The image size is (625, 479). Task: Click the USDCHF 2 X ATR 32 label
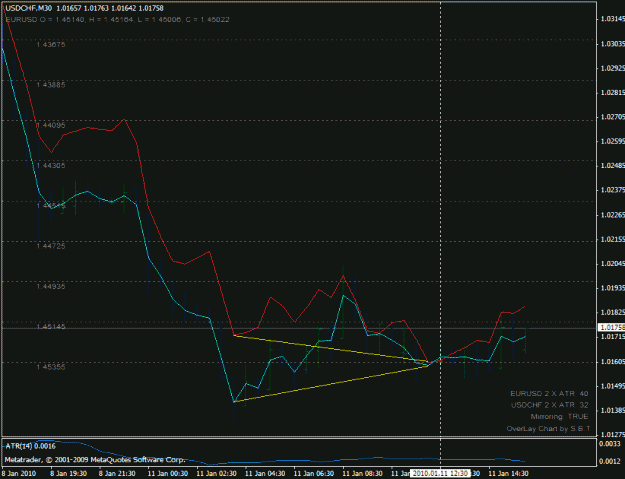pos(549,405)
